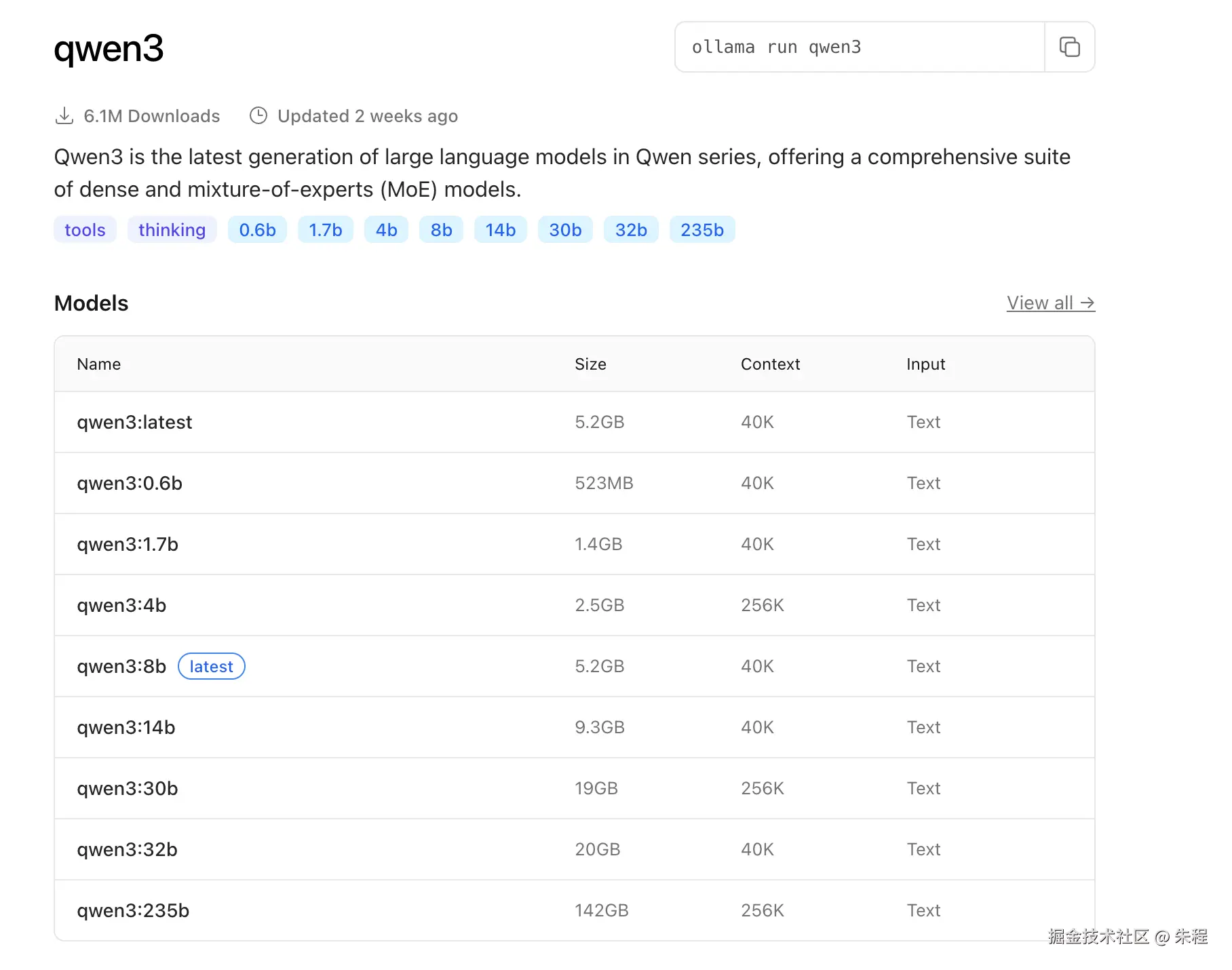The height and width of the screenshot is (970, 1232).
Task: Click the downloads icon beside 6.1M Downloads
Action: pyautogui.click(x=64, y=116)
